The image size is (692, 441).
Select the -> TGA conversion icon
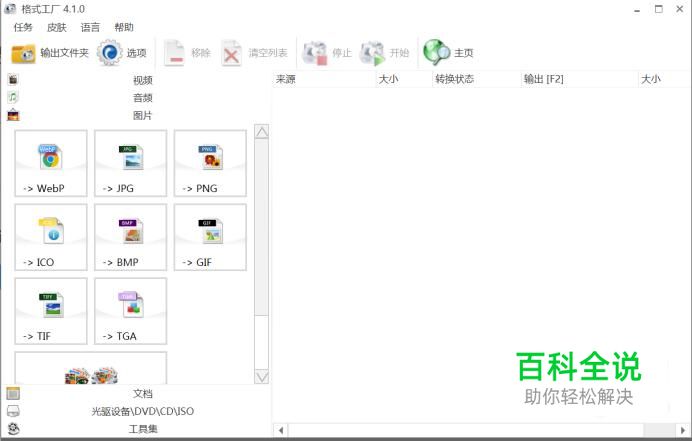pos(131,311)
